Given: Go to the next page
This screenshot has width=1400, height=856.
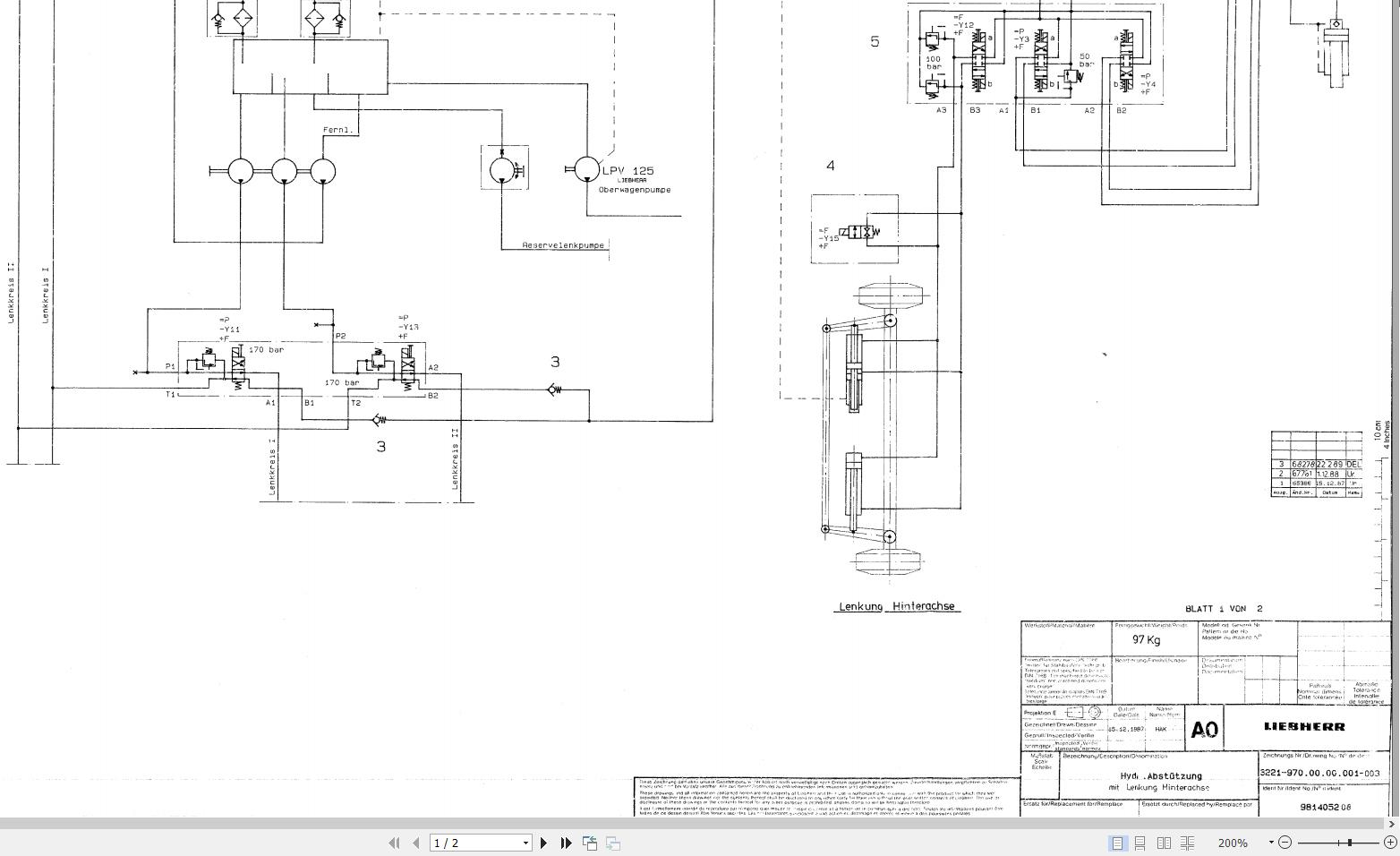Looking at the screenshot, I should pos(543,843).
